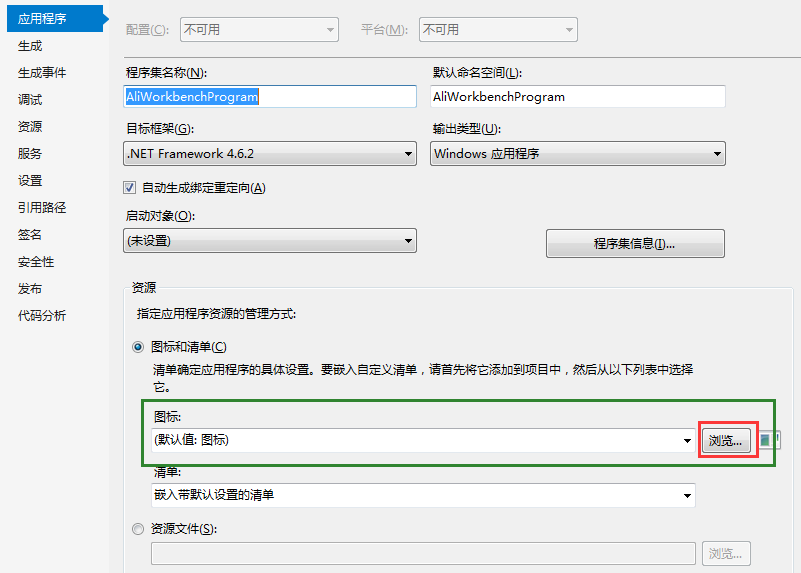Viewport: 801px width, 573px height.
Task: Go to the 资源 side tab
Action: [30, 127]
